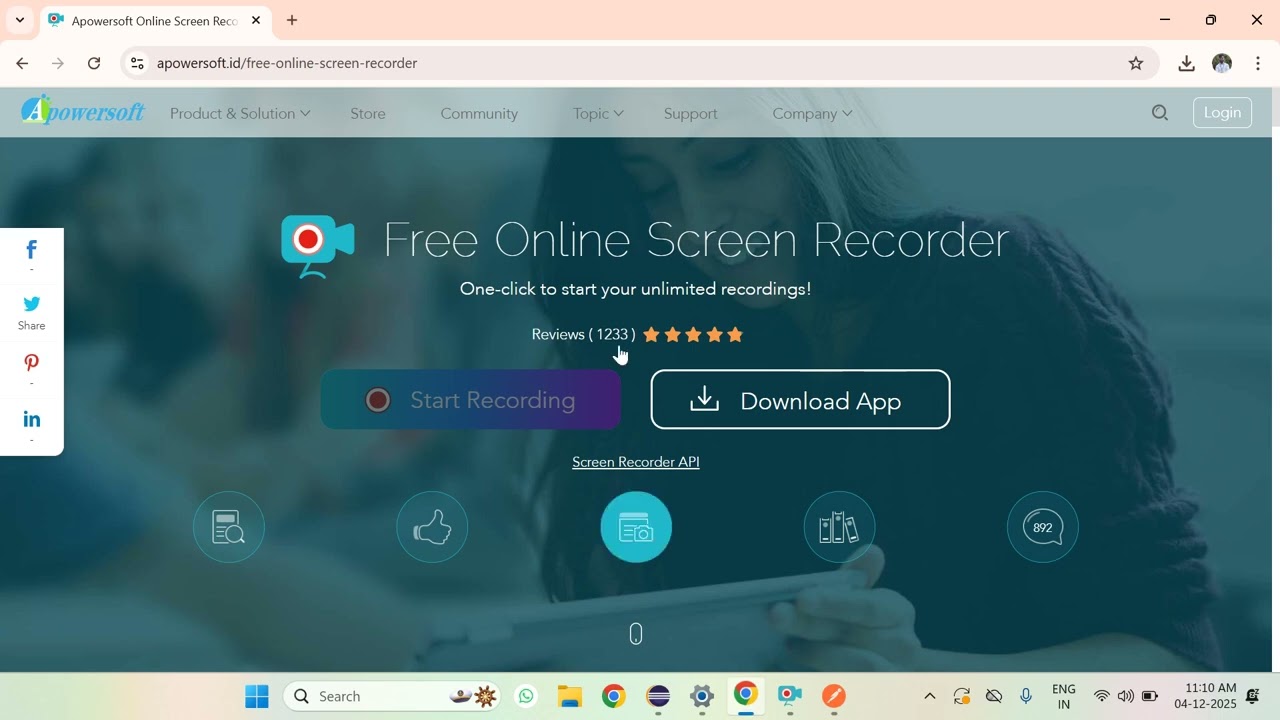Reload the current page
The height and width of the screenshot is (720, 1280).
[x=94, y=63]
